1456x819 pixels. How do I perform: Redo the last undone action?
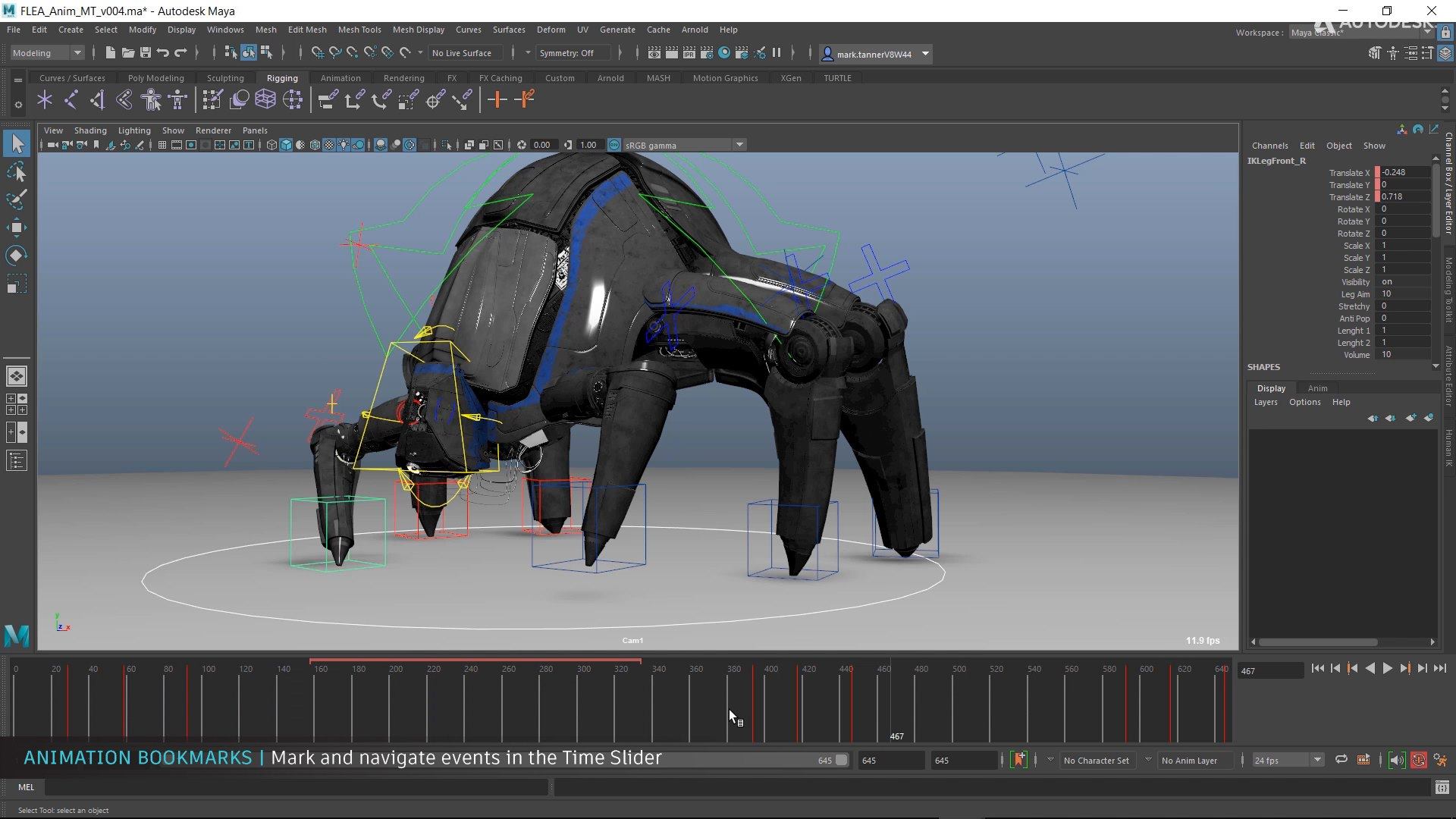(180, 53)
